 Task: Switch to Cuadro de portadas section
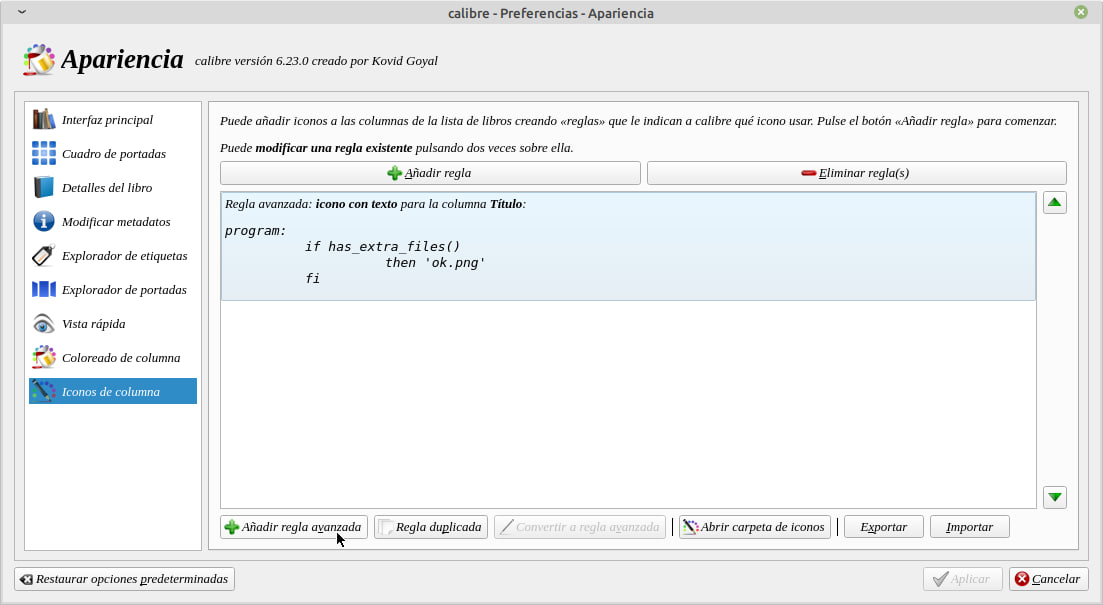[x=113, y=153]
